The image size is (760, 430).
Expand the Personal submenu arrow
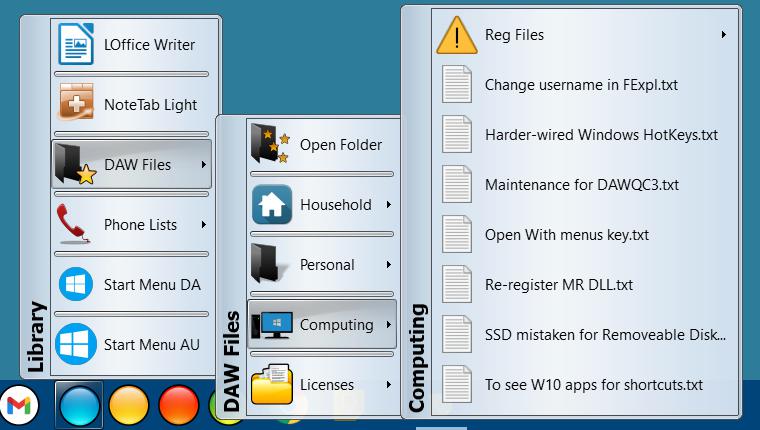point(388,265)
